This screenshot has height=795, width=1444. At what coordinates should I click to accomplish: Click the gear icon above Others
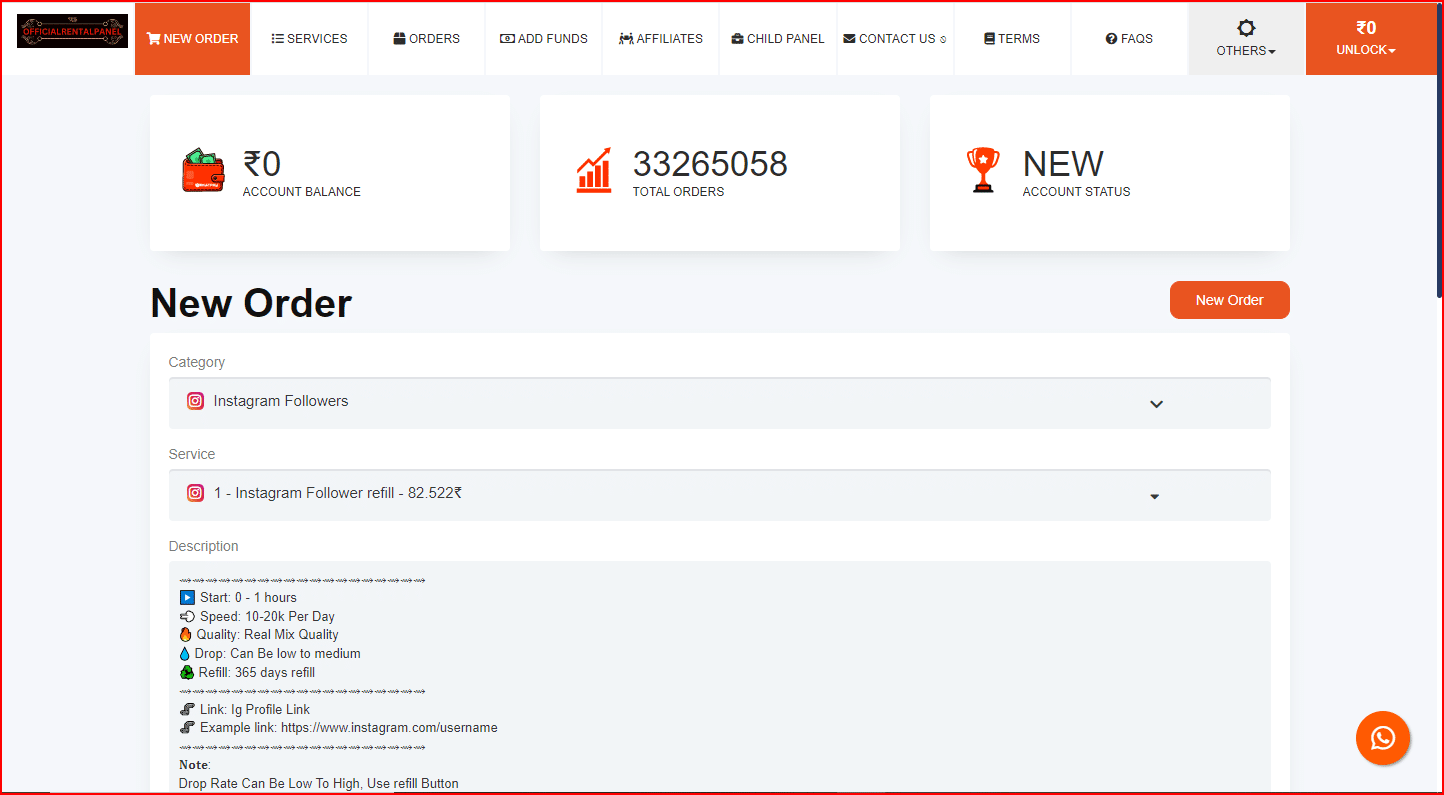pyautogui.click(x=1246, y=28)
